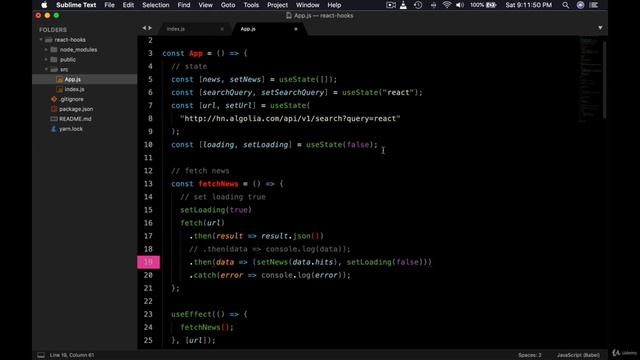Place cursor on the algolia URL string
Image resolution: width=640 pixels, height=360 pixels.
click(290, 118)
